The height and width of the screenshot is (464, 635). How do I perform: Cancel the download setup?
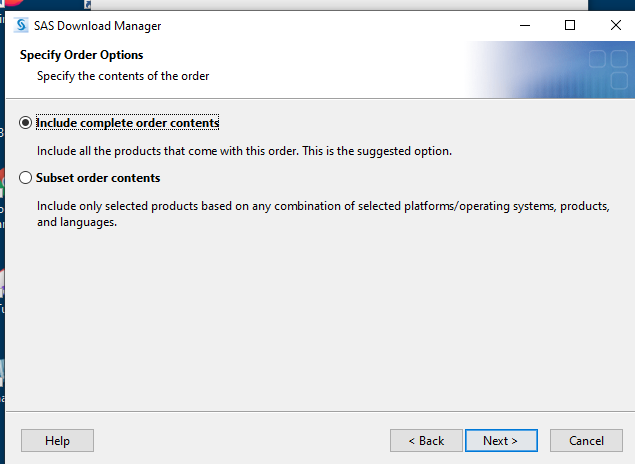click(586, 440)
